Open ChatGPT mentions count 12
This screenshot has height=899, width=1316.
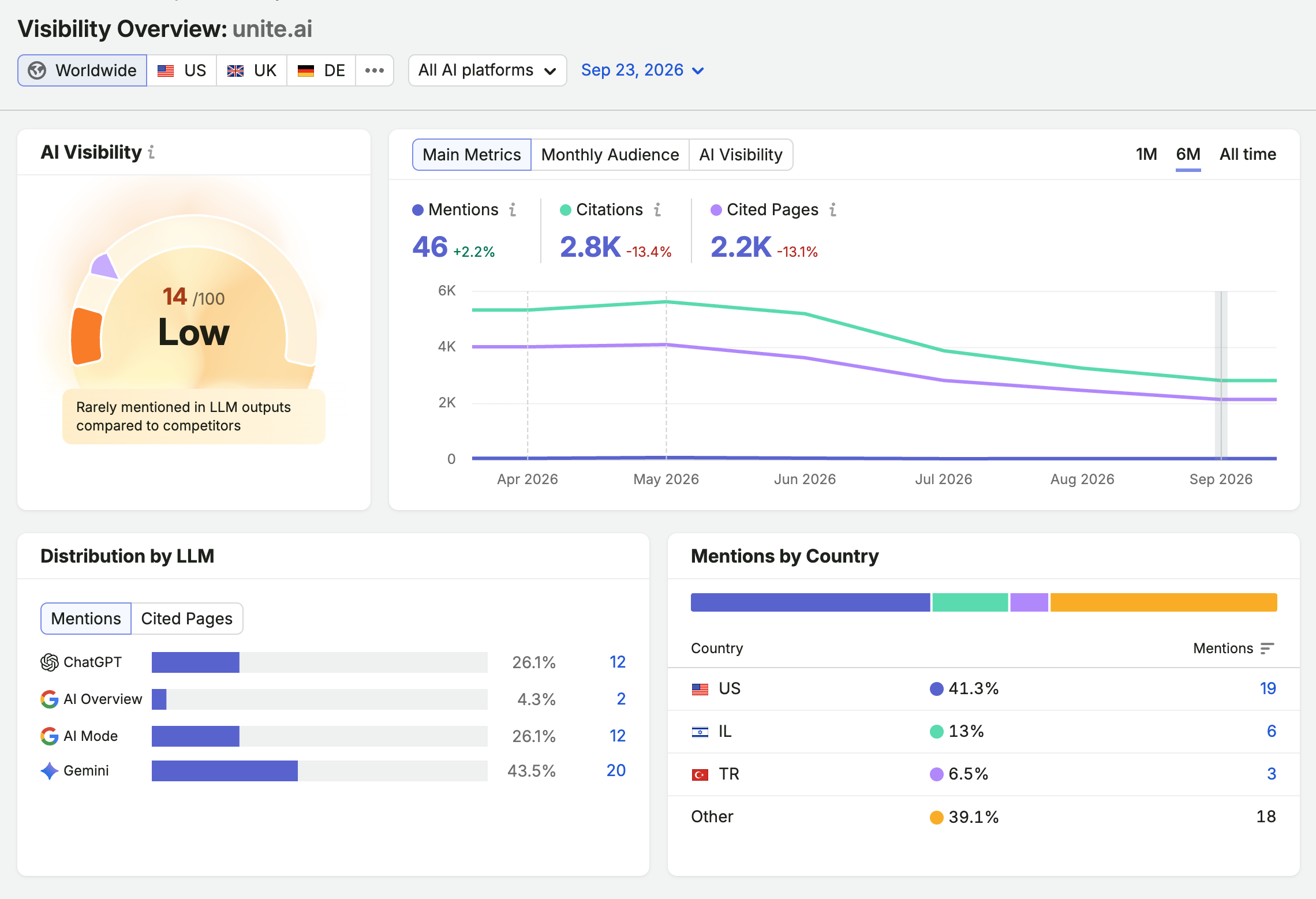click(618, 662)
